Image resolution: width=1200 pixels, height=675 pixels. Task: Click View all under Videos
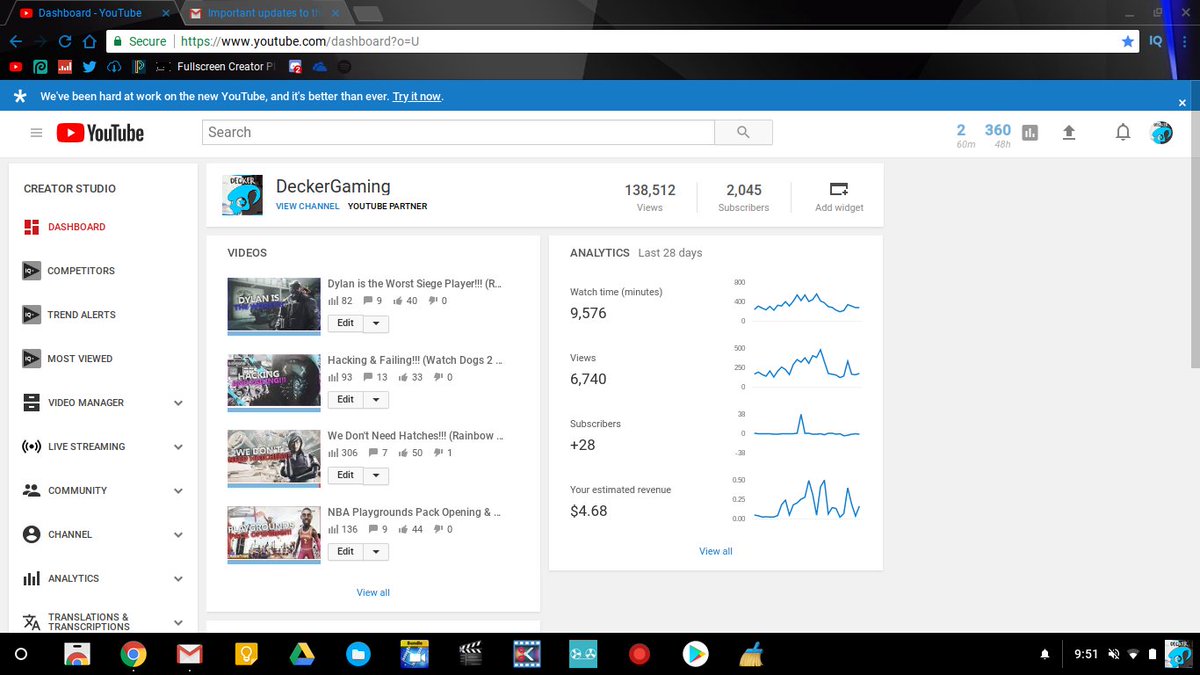coord(373,593)
